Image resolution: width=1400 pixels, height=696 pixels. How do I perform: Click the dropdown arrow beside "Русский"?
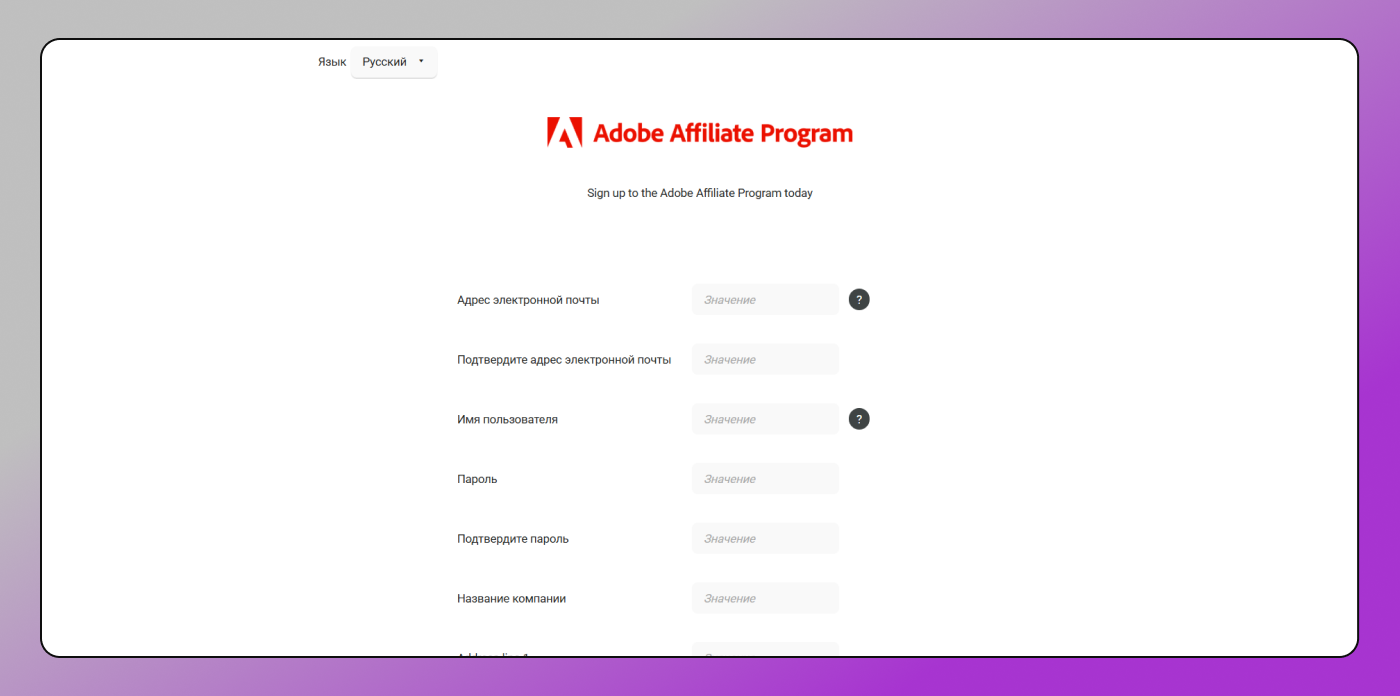tap(423, 61)
